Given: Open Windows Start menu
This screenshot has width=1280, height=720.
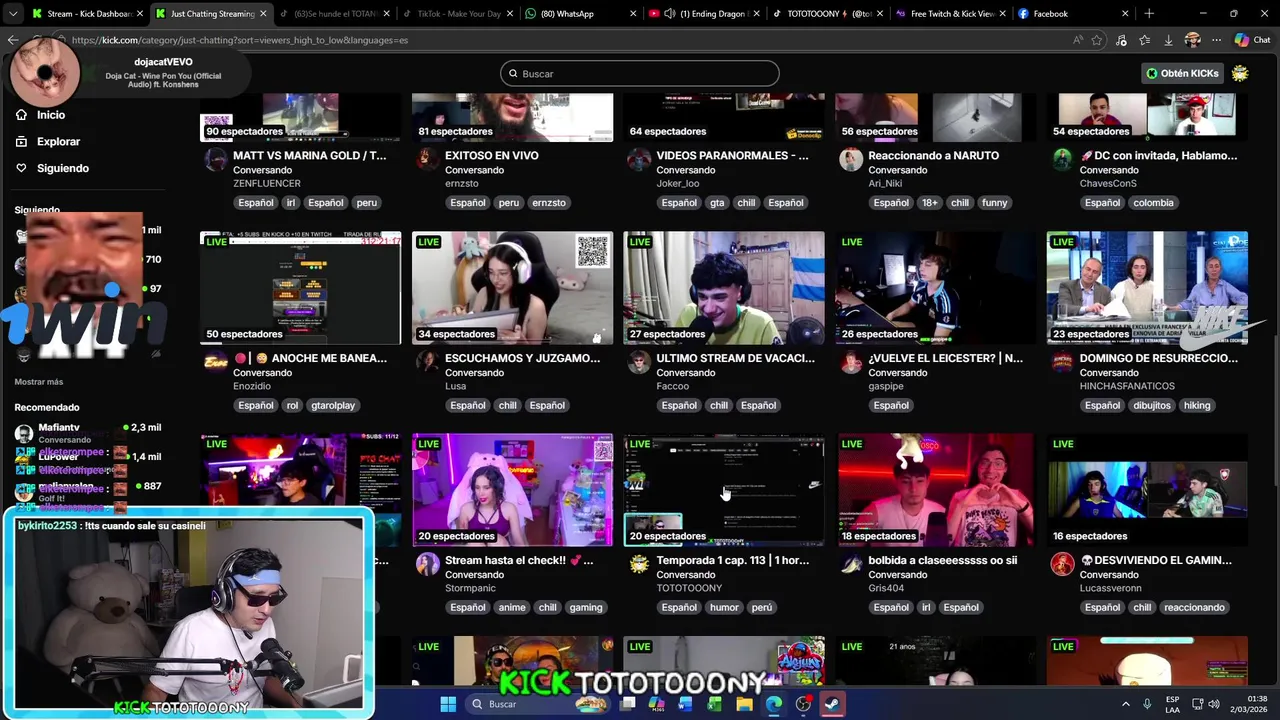Looking at the screenshot, I should [x=448, y=704].
